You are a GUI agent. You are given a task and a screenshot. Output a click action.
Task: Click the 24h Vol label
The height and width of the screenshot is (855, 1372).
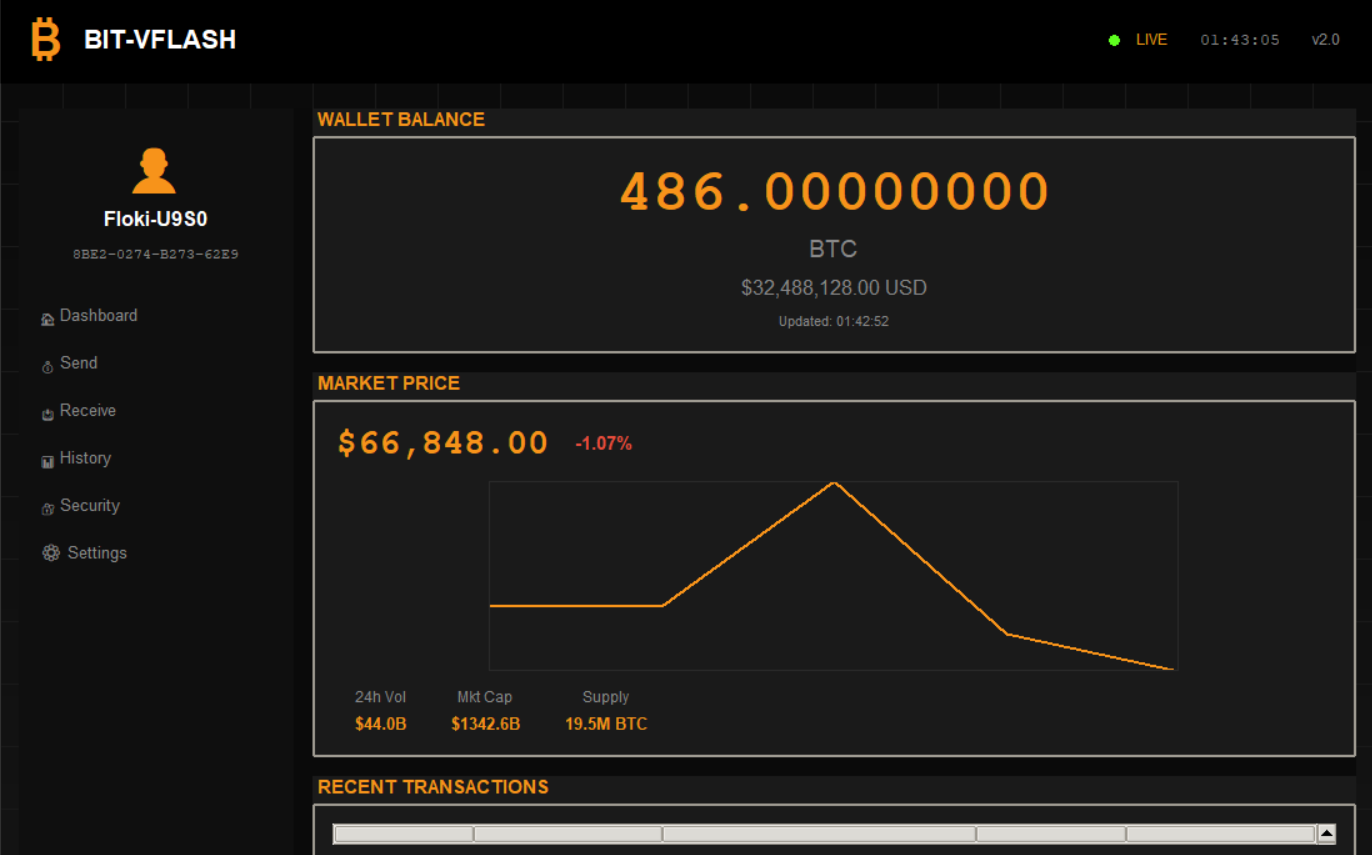coord(380,697)
